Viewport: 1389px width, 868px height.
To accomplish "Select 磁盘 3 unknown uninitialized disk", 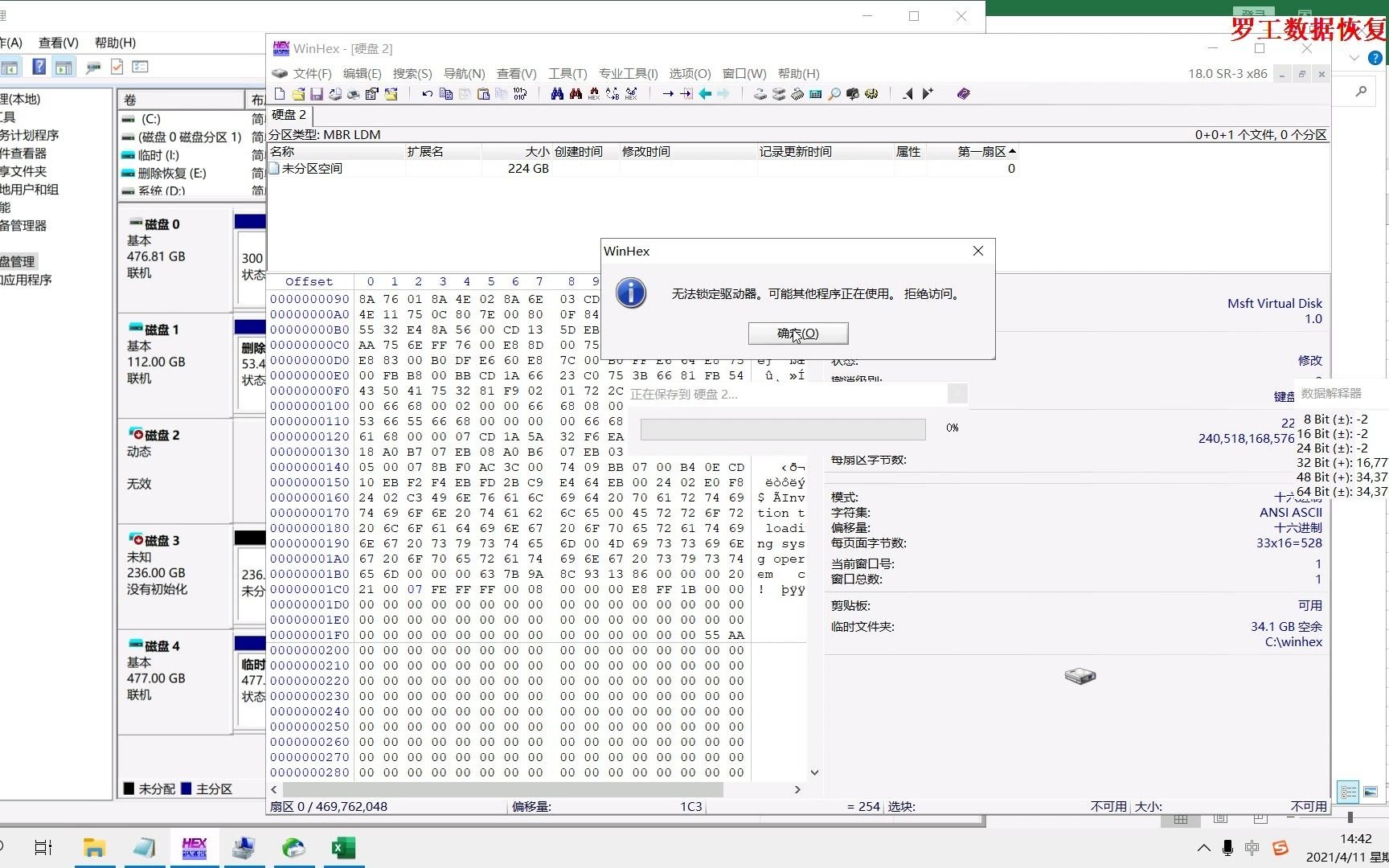I will pos(175,575).
